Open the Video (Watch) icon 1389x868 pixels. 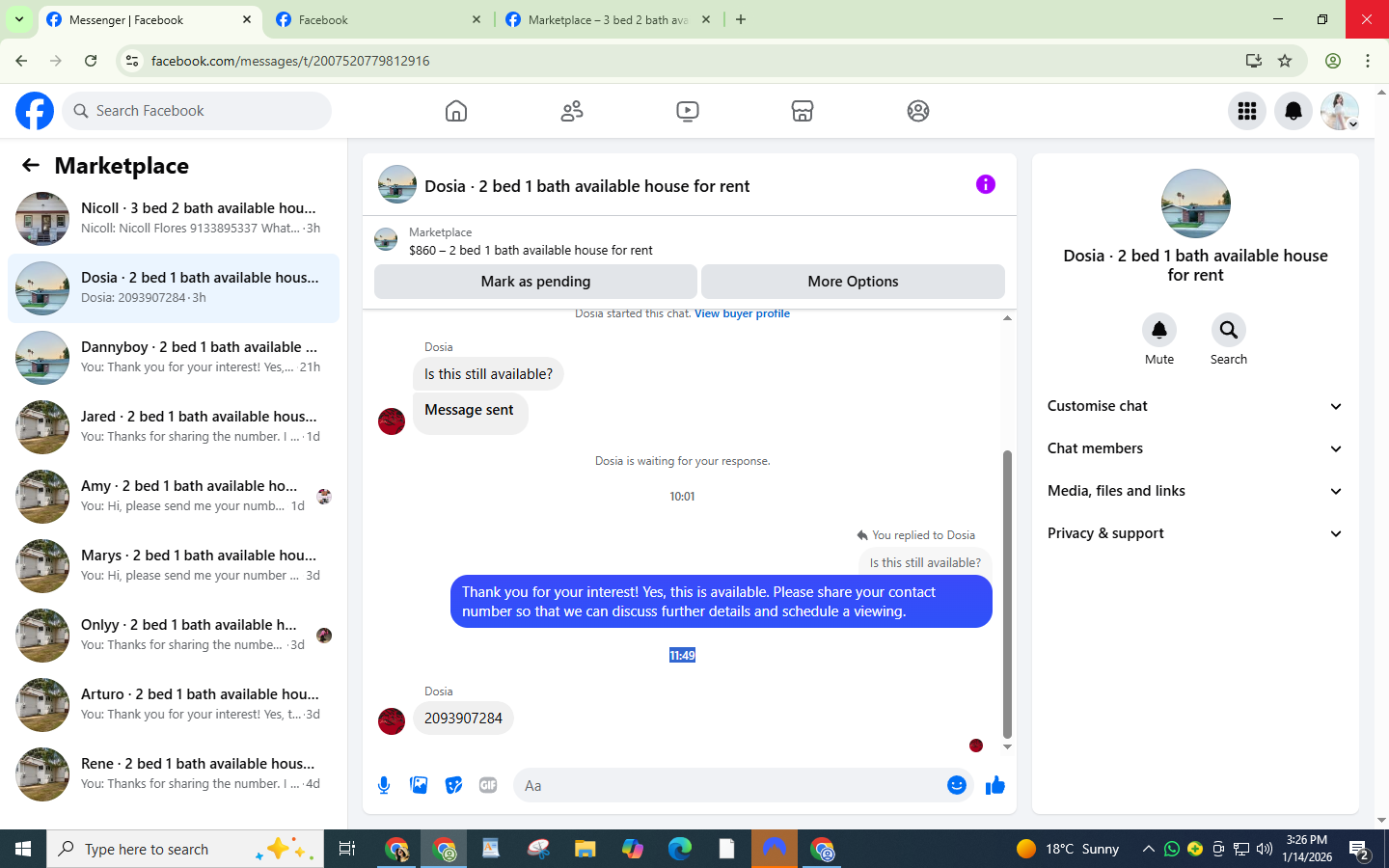point(688,111)
